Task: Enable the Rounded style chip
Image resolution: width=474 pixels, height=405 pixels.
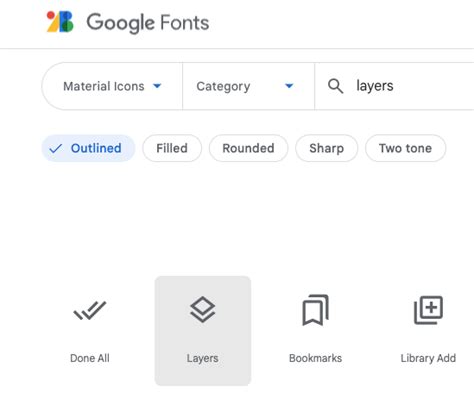Action: (x=248, y=148)
